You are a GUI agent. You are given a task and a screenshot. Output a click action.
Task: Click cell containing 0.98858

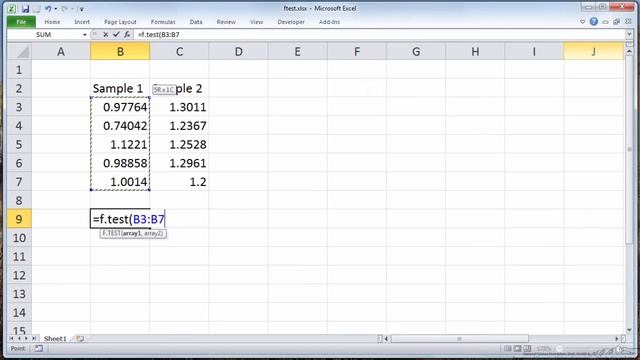pyautogui.click(x=120, y=163)
